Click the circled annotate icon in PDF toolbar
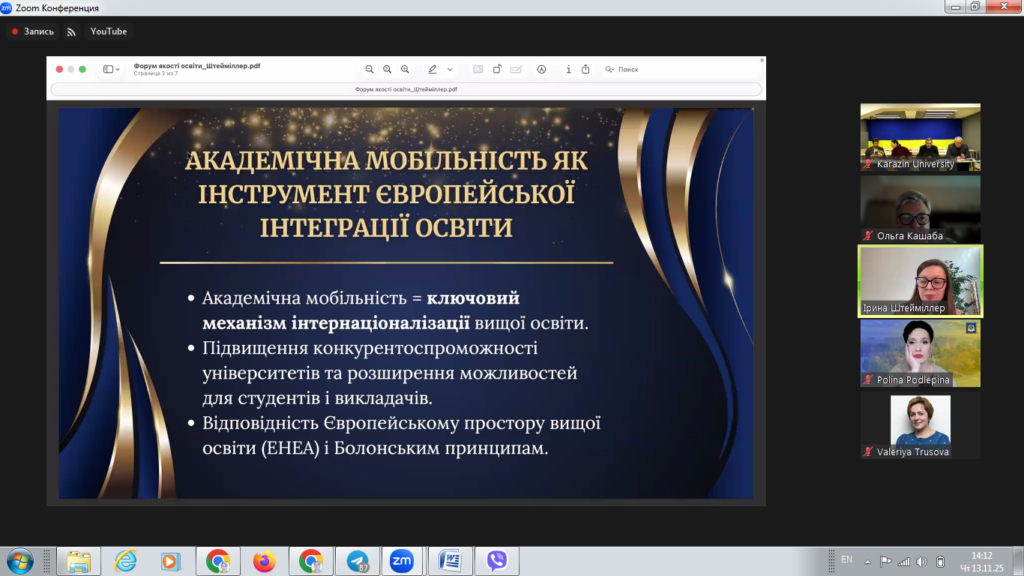 (541, 69)
